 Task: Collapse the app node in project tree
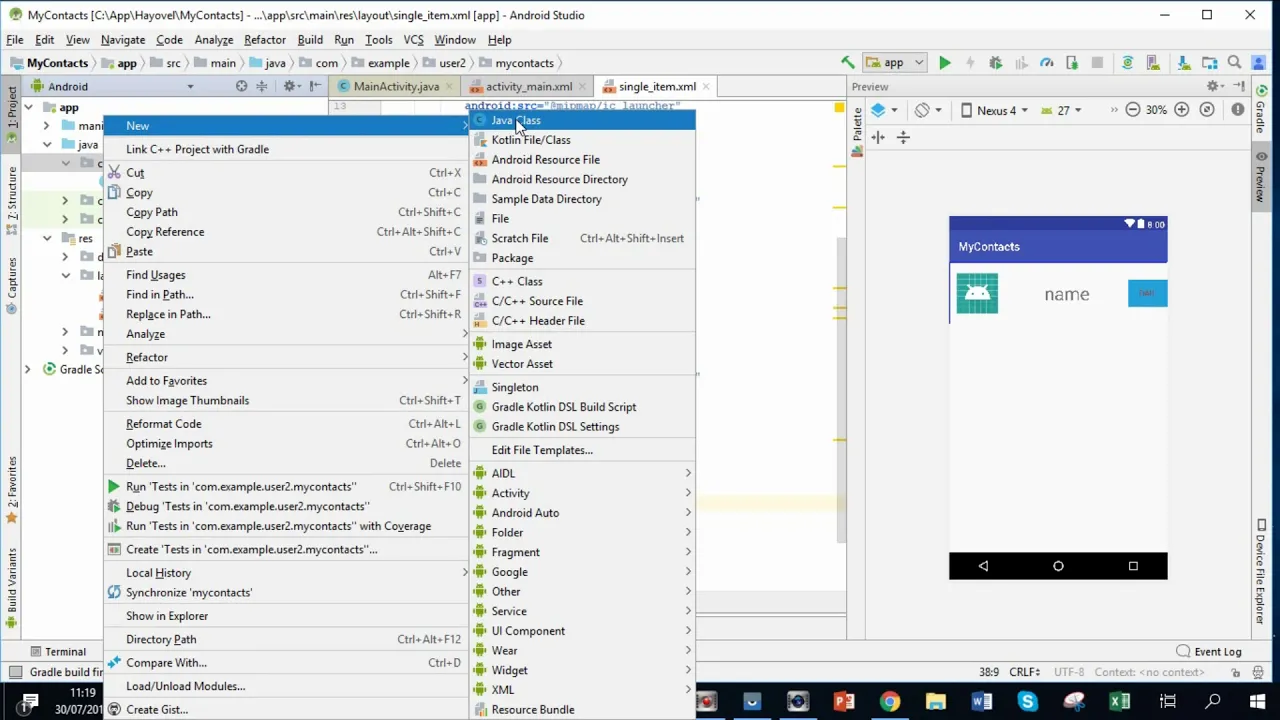pyautogui.click(x=28, y=107)
